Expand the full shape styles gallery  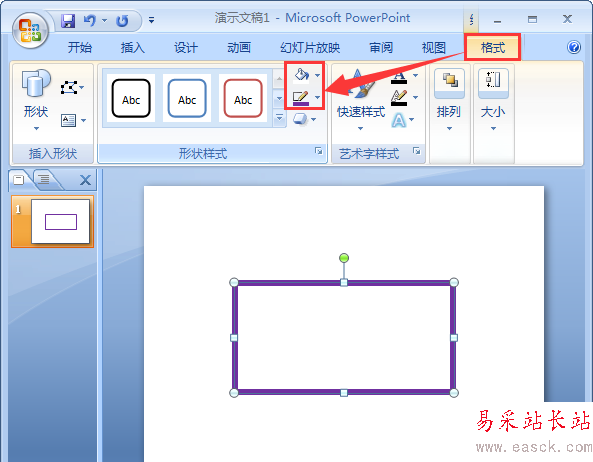pyautogui.click(x=279, y=118)
